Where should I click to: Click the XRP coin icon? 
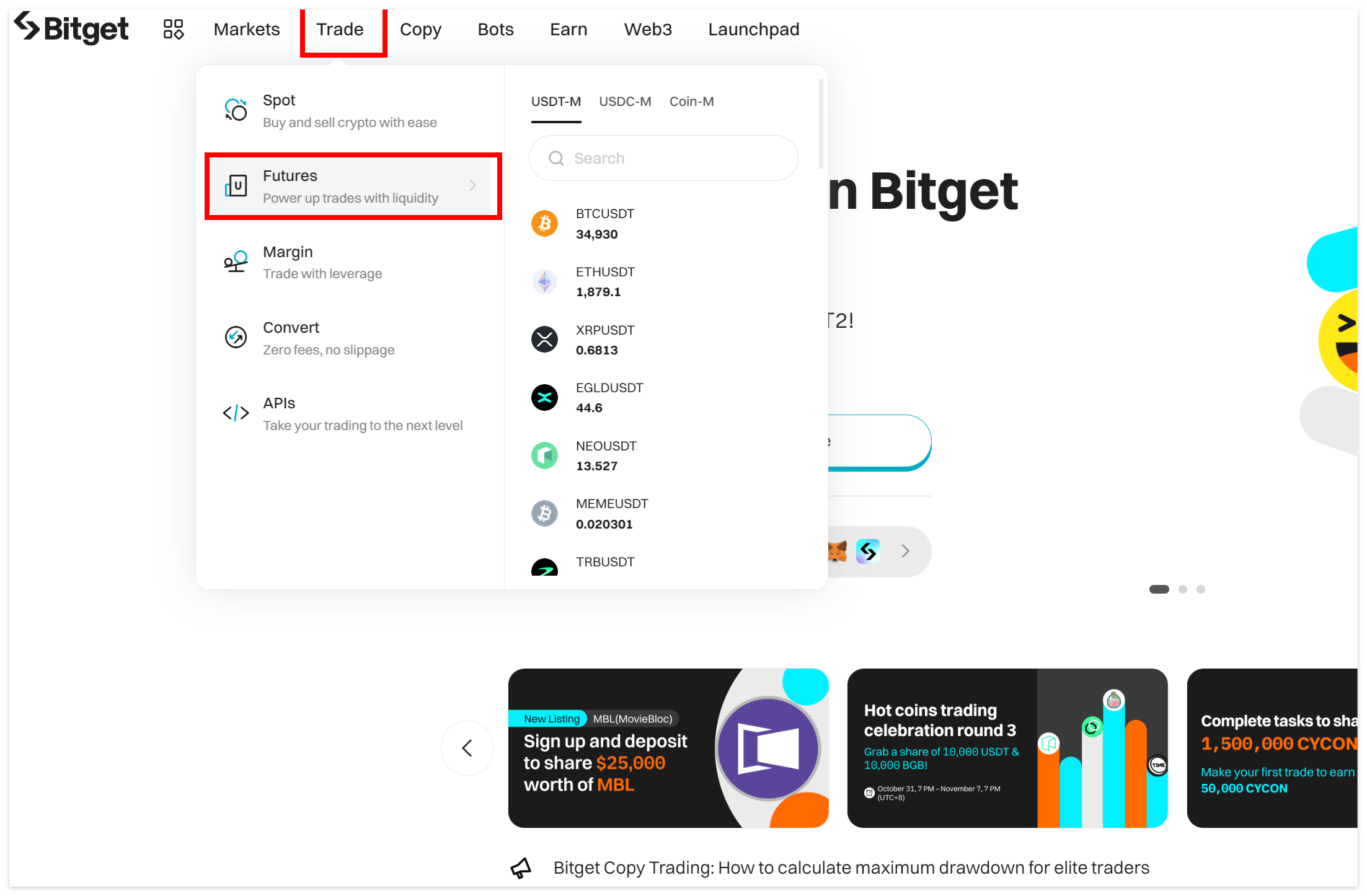pyautogui.click(x=544, y=340)
